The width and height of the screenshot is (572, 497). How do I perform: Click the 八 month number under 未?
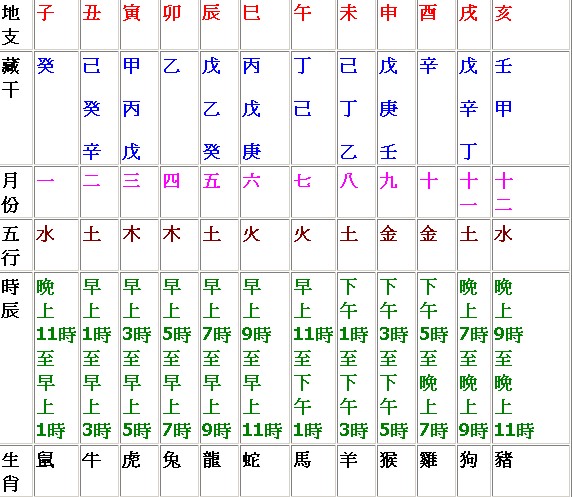coord(348,181)
